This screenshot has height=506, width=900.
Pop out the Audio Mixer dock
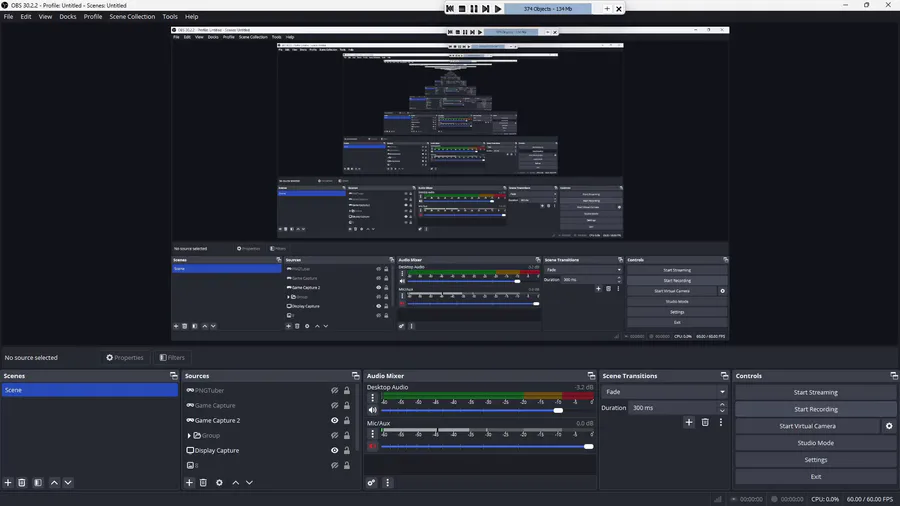coord(591,376)
